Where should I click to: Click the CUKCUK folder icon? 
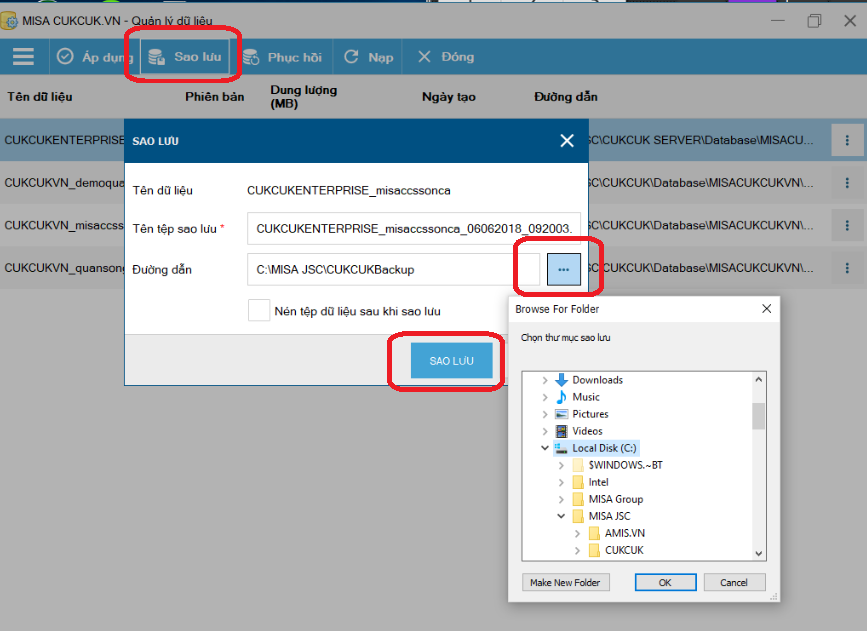click(594, 550)
